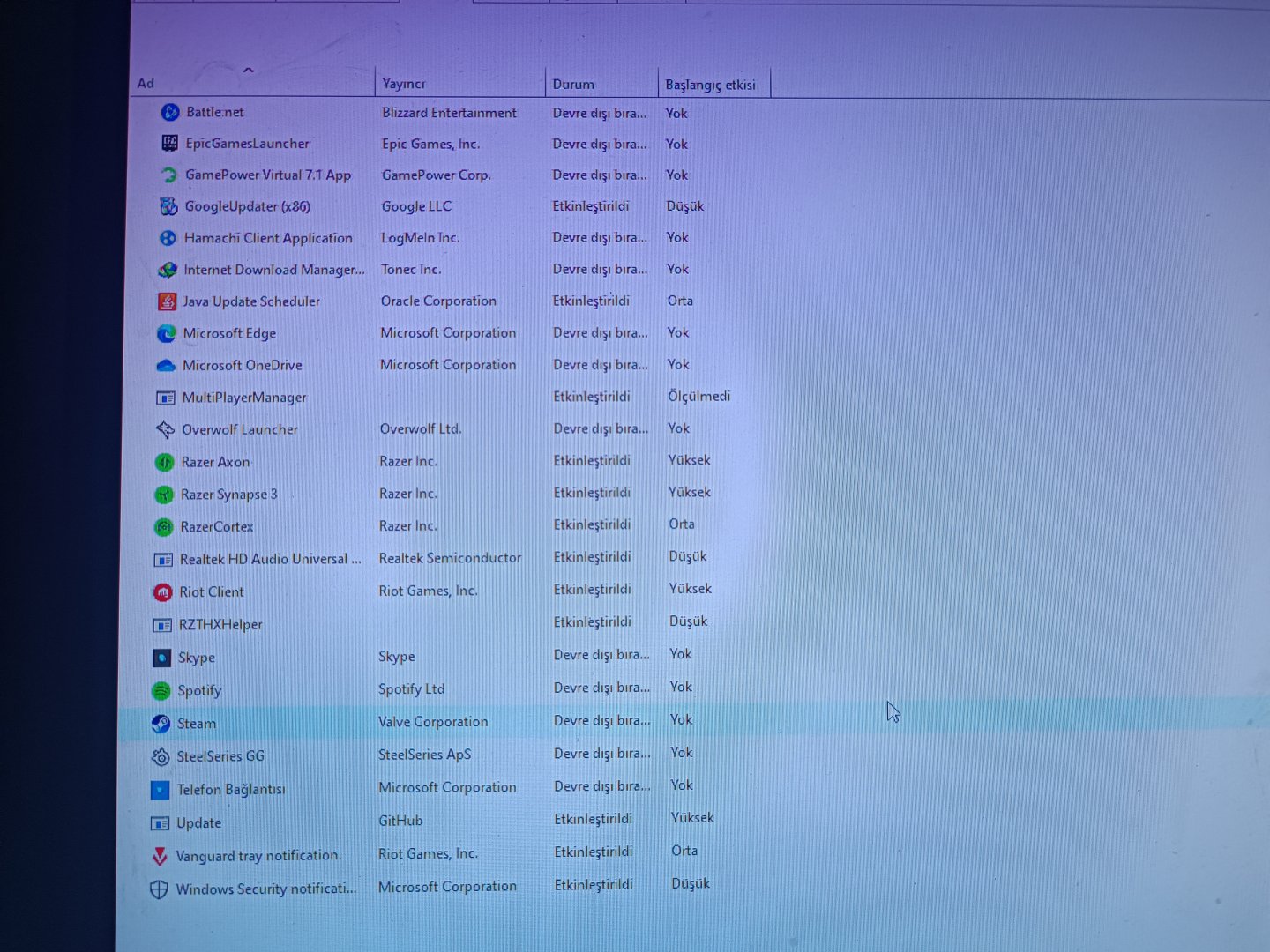Select the RZTHXHelper icon
The height and width of the screenshot is (952, 1270).
tap(162, 625)
